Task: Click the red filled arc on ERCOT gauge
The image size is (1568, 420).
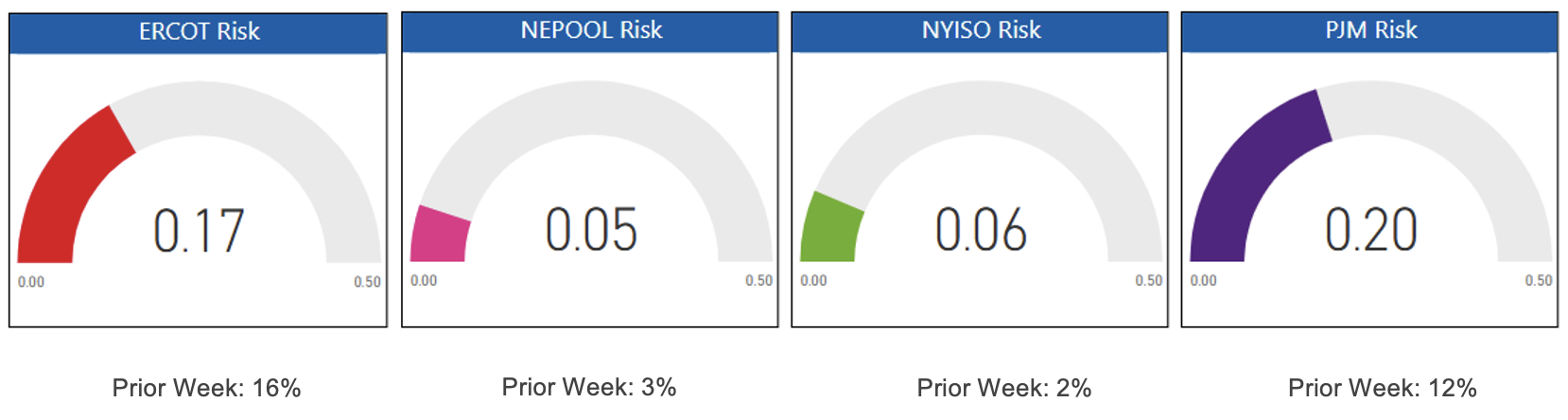Action: point(66,189)
